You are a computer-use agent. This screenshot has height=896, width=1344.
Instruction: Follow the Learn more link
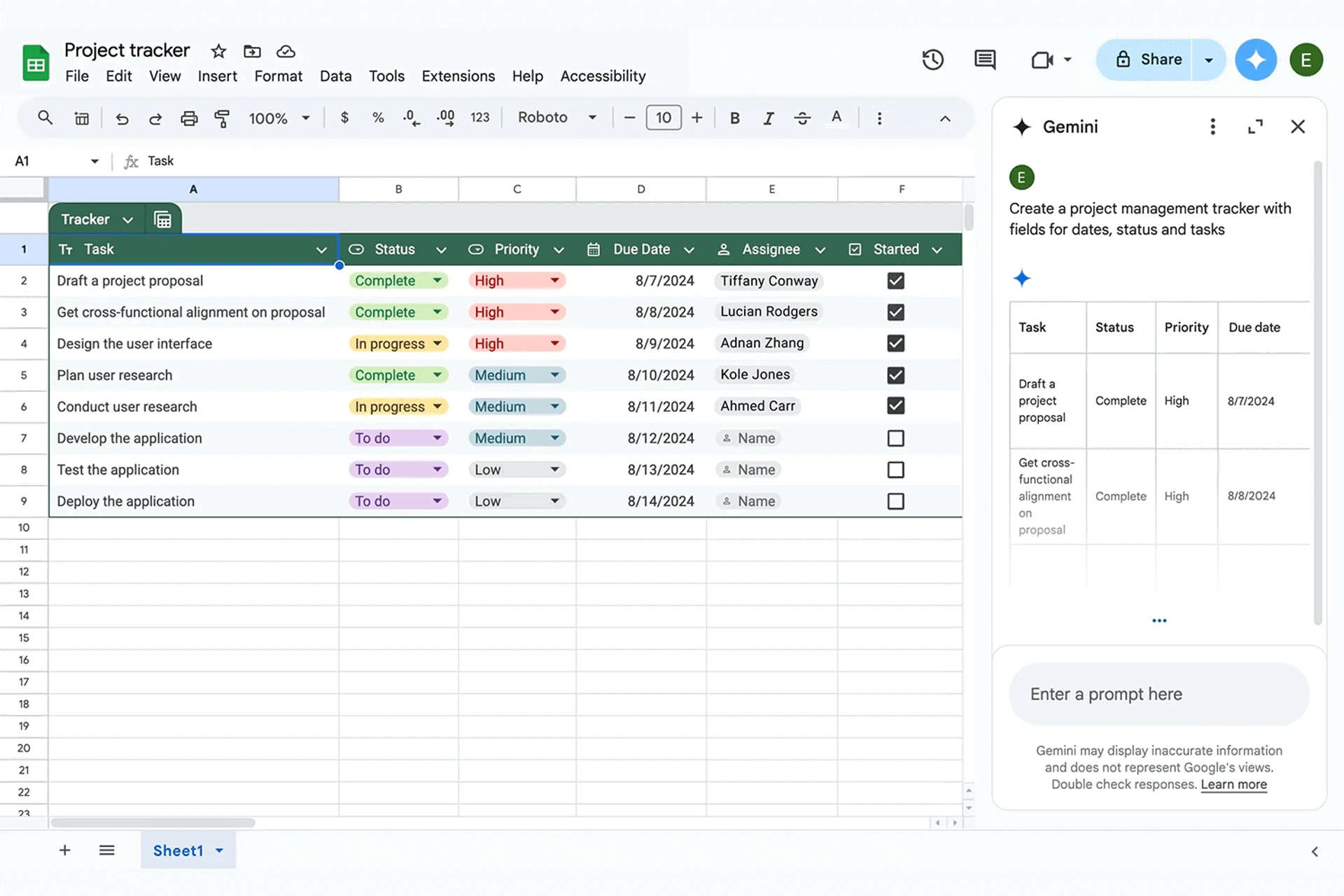(1233, 785)
